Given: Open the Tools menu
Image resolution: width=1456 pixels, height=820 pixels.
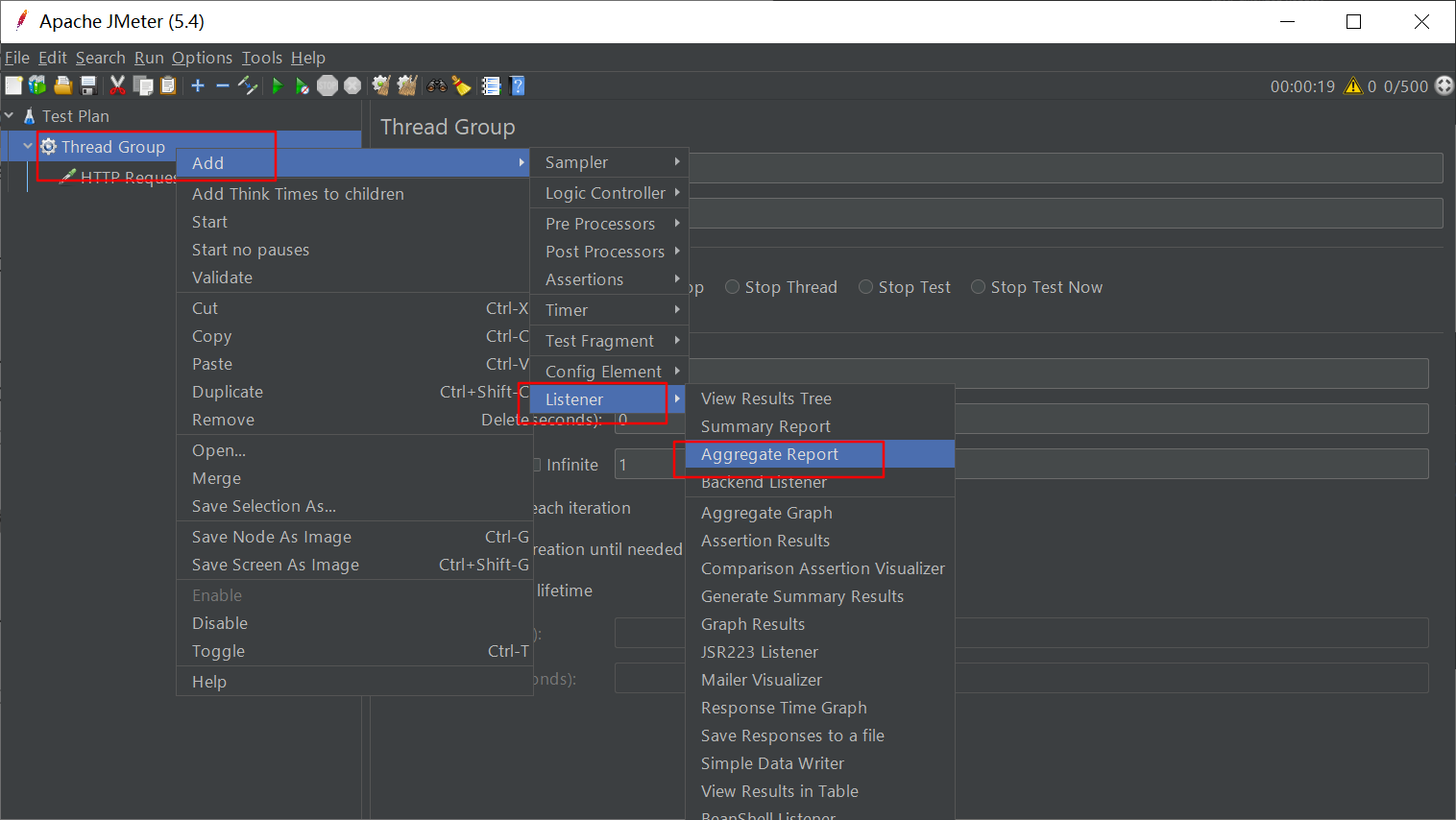Looking at the screenshot, I should point(262,58).
